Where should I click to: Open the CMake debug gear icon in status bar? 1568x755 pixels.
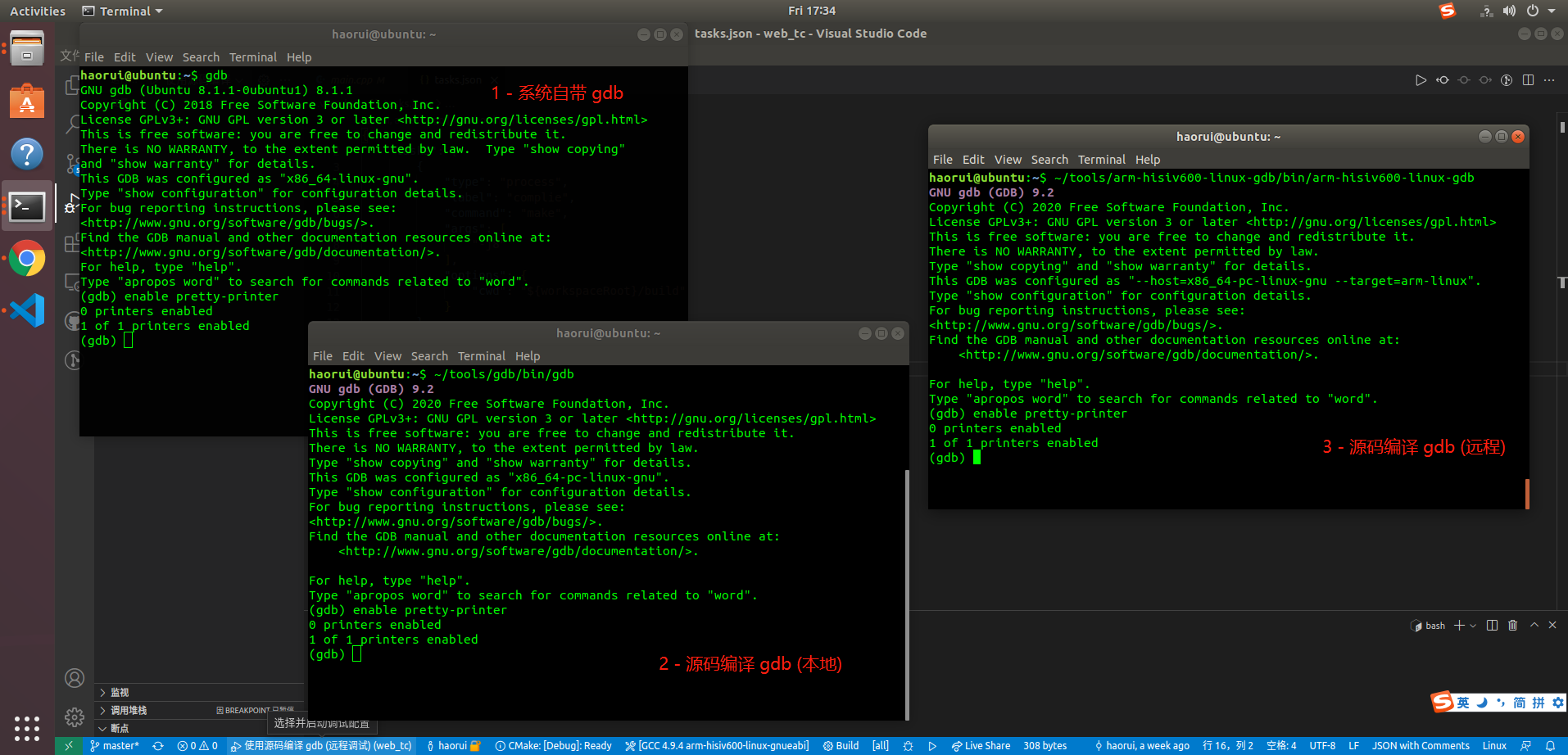[x=907, y=746]
